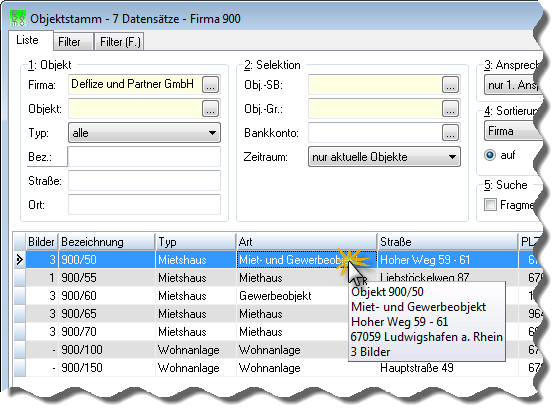Image resolution: width=560 pixels, height=414 pixels.
Task: Click the Bez. label button
Action: pyautogui.click(x=47, y=156)
